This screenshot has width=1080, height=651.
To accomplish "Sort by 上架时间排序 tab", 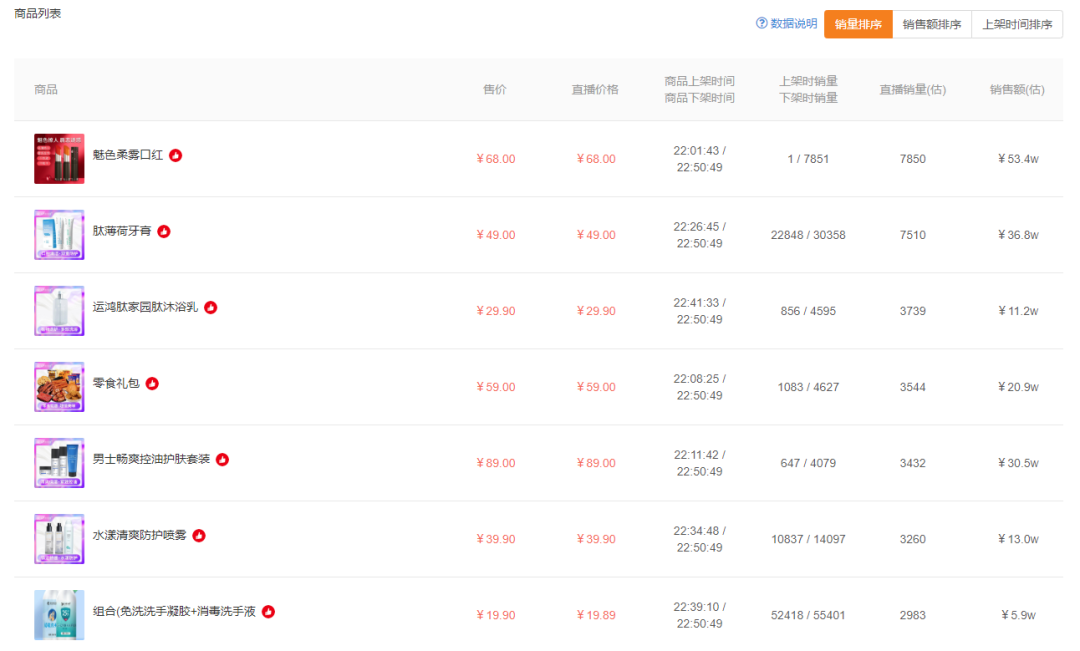I will [1017, 24].
